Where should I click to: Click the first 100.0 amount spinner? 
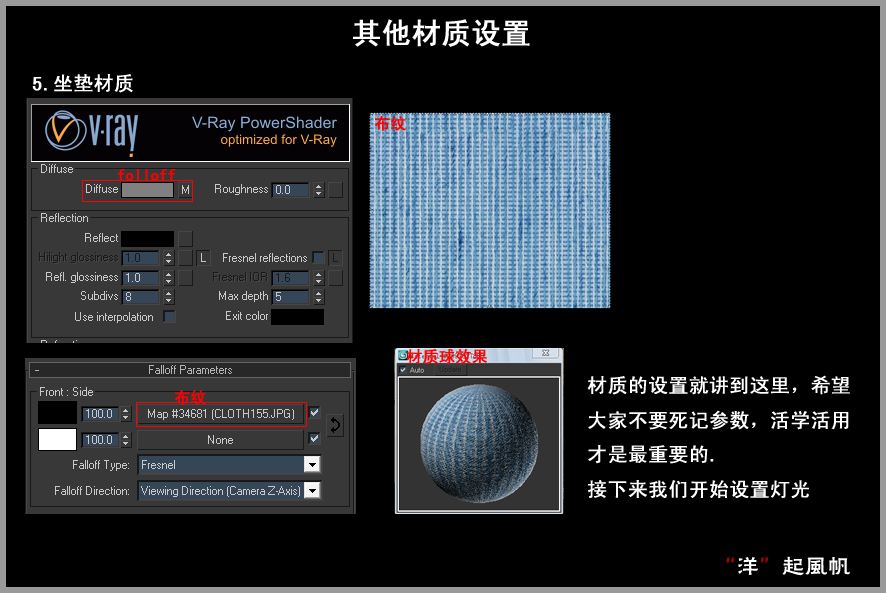click(126, 414)
